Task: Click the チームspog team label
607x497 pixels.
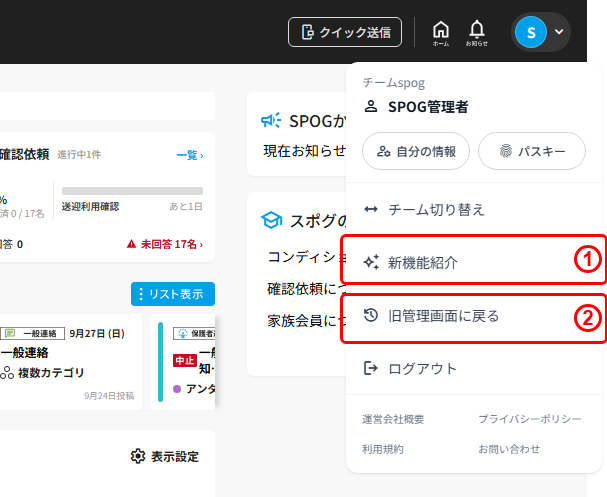Action: click(394, 83)
